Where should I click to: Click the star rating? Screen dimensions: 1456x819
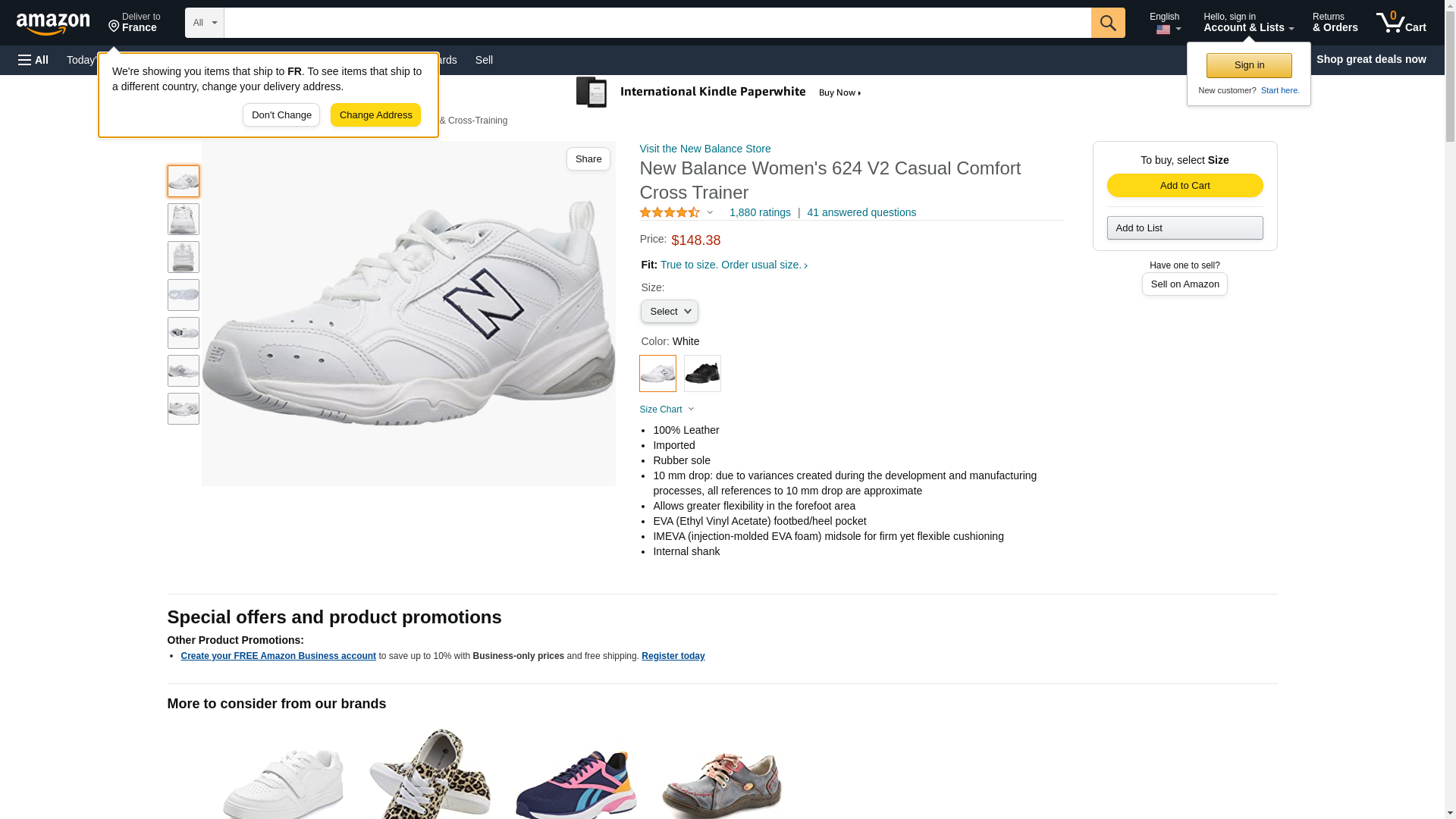(670, 213)
